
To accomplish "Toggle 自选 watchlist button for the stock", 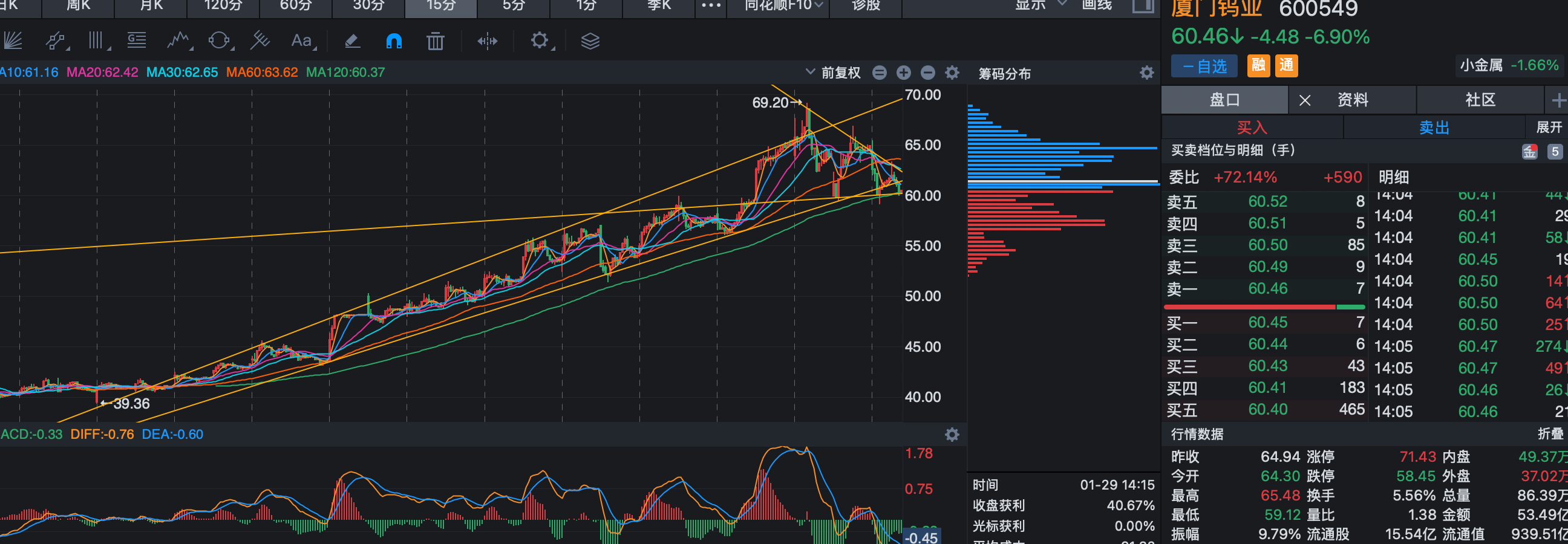I will (x=1203, y=66).
